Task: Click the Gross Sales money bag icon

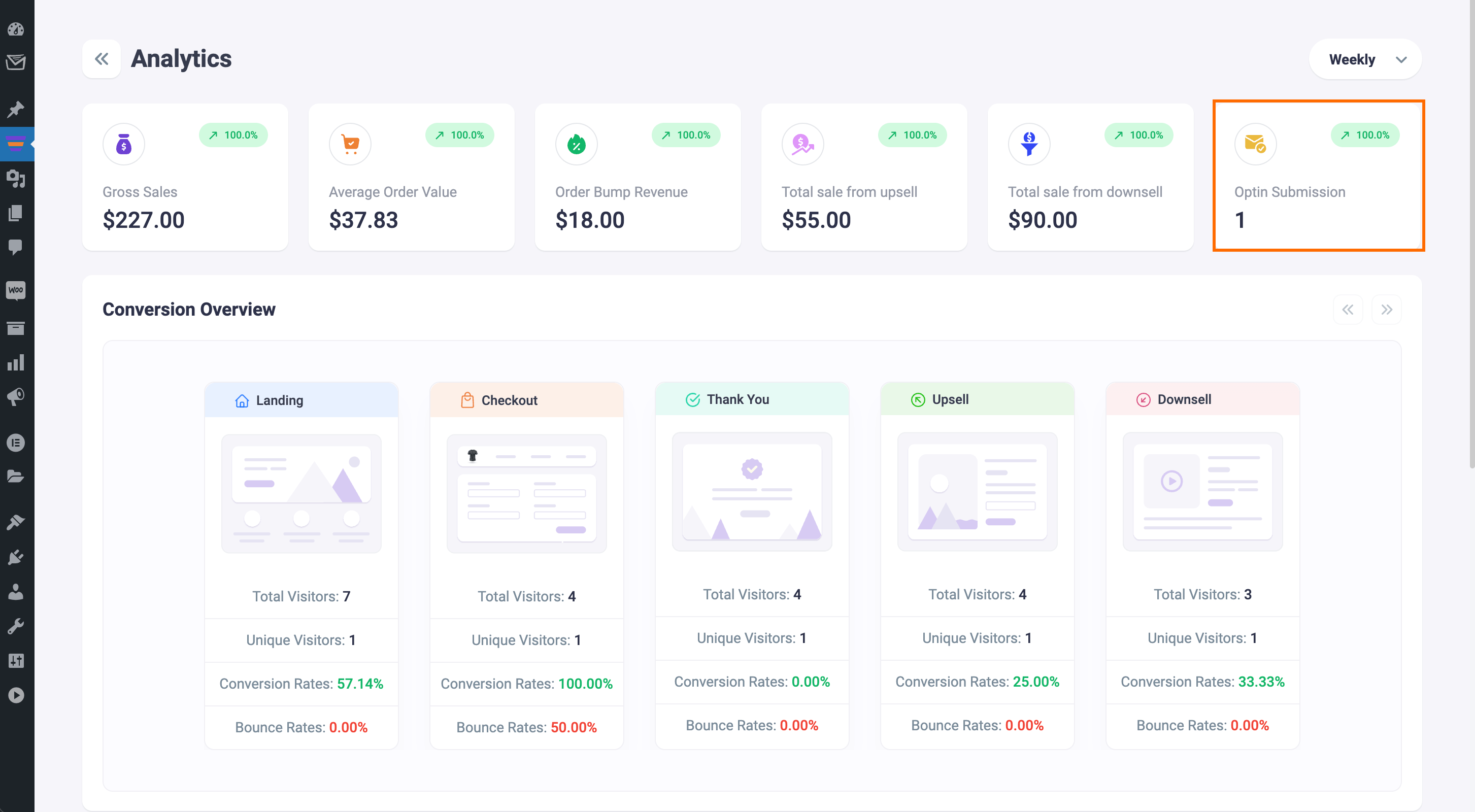Action: (124, 144)
